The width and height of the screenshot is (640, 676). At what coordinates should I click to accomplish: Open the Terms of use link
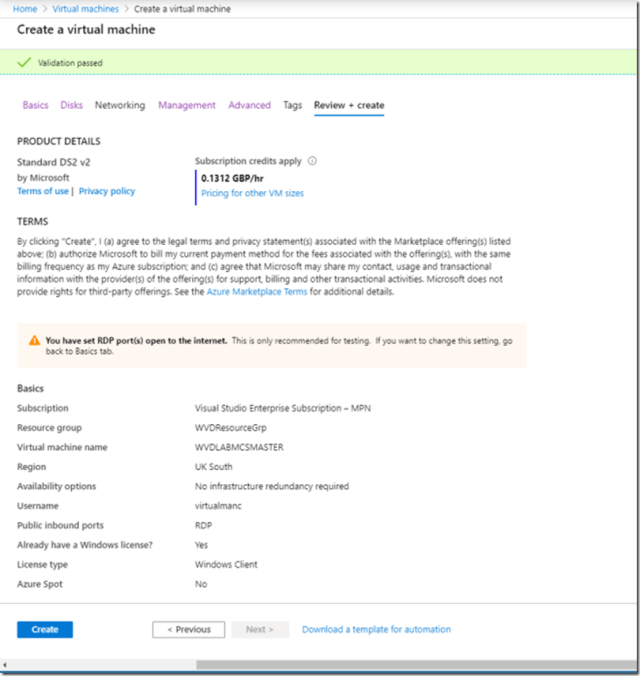click(43, 191)
